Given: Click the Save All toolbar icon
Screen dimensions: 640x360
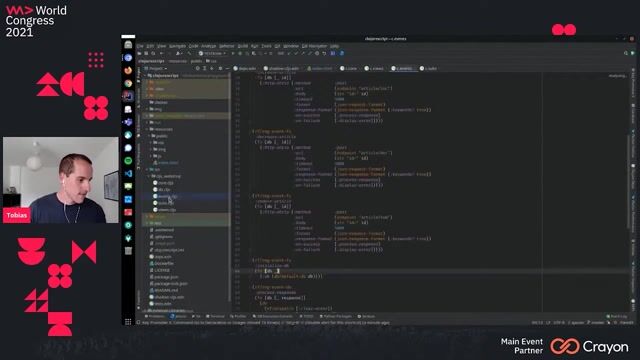Looking at the screenshot, I should [146, 53].
